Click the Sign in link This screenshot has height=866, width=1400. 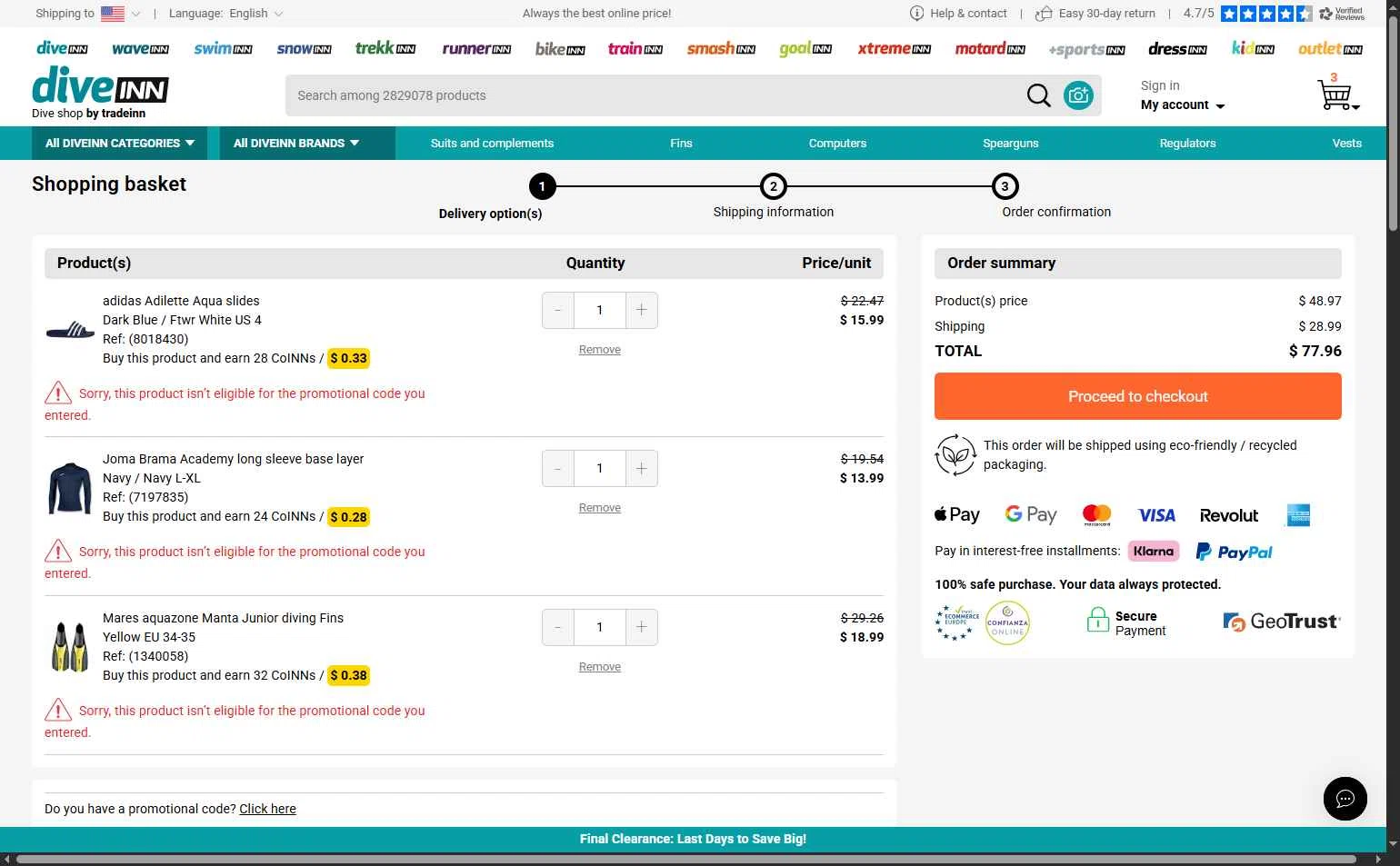tap(1160, 85)
